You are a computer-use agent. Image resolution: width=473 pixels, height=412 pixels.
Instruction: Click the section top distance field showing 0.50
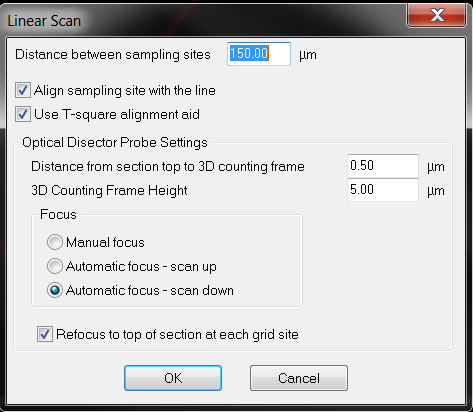(383, 166)
